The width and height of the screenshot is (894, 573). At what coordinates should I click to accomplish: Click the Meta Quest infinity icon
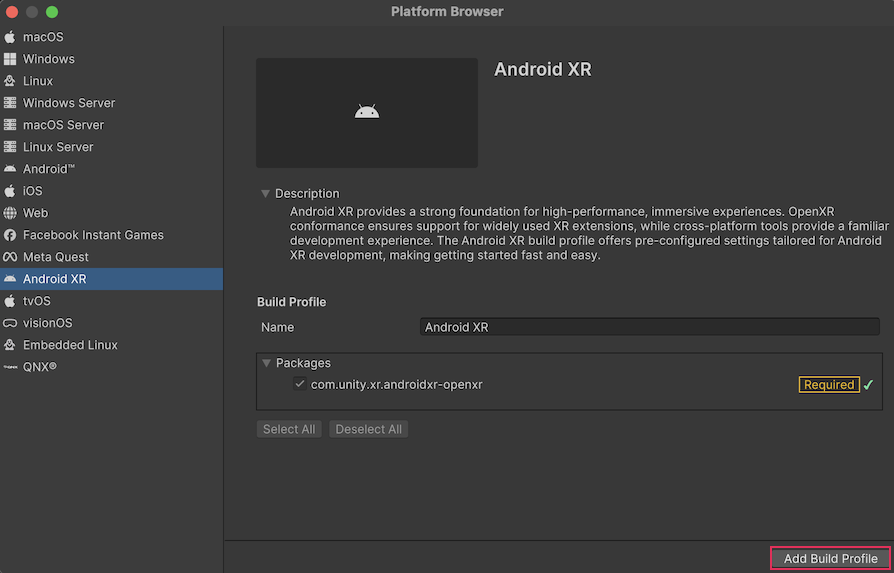pos(10,257)
